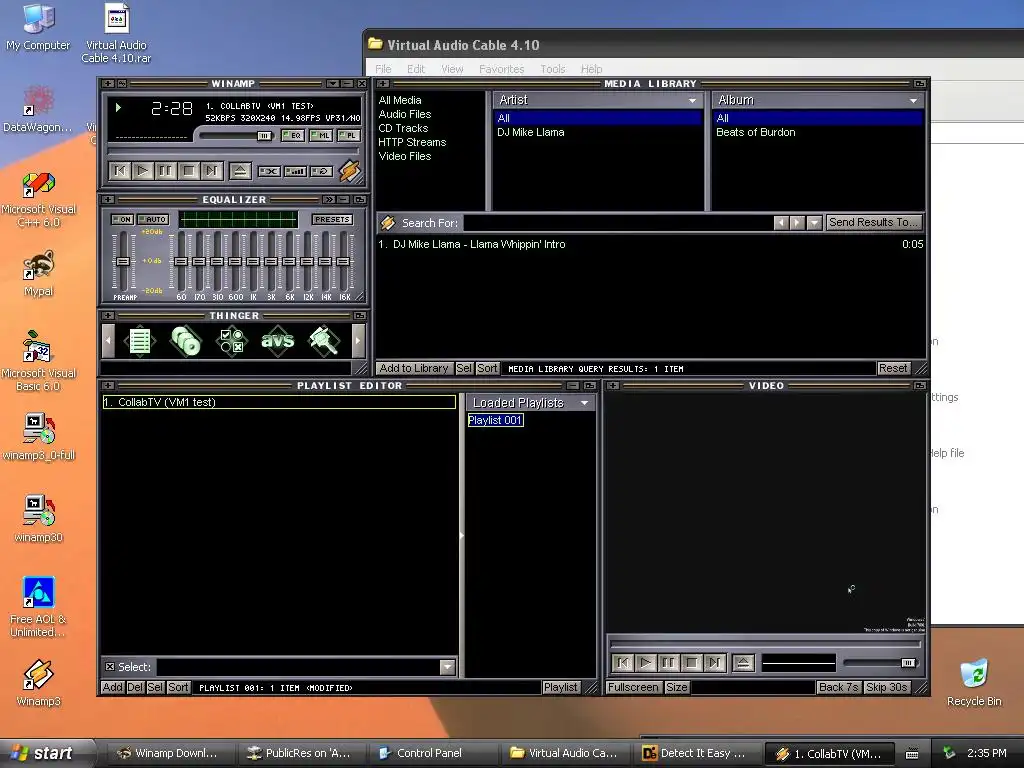Open the playlist editor icon in Thinger
Screen dimensions: 1024x768
click(140, 341)
